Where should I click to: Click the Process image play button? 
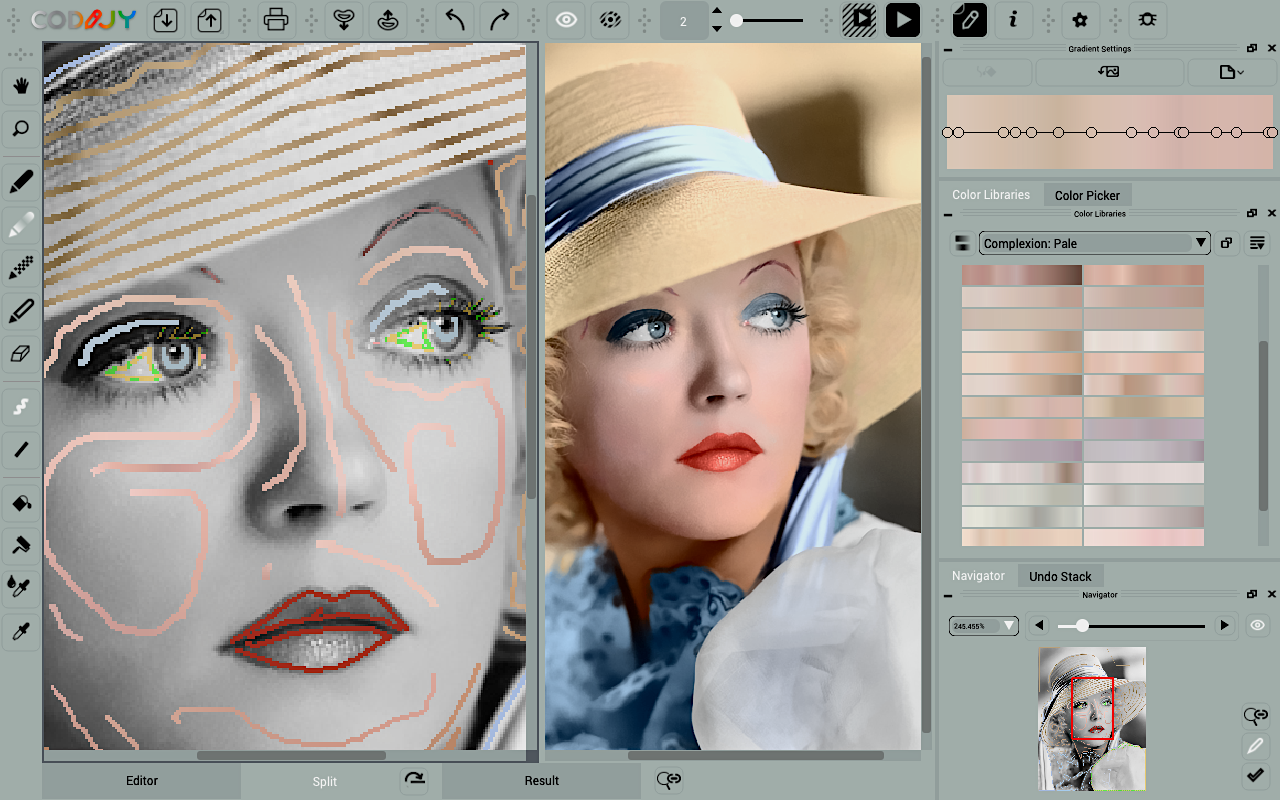(903, 19)
